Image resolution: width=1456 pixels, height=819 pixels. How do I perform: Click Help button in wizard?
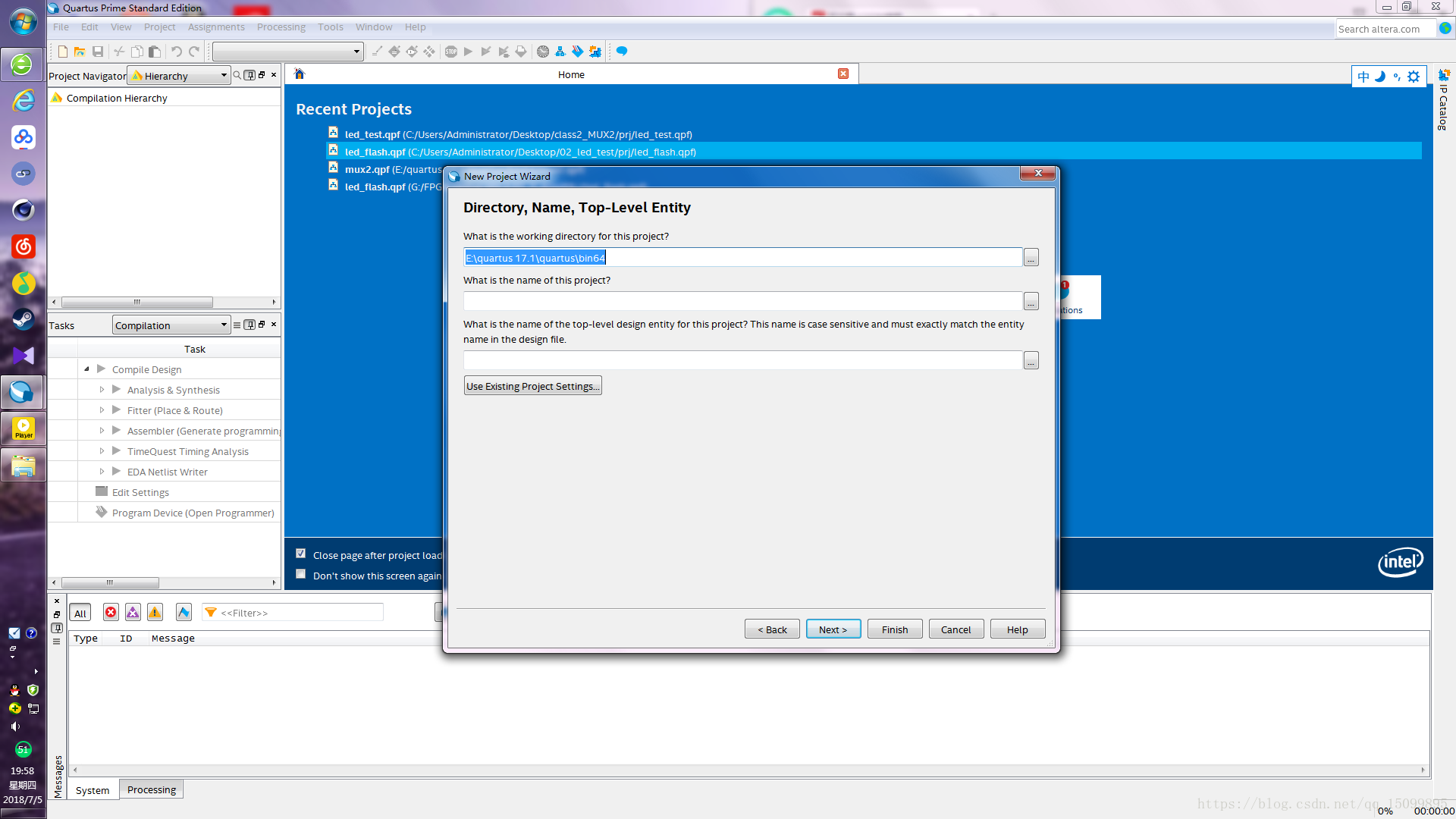1018,629
